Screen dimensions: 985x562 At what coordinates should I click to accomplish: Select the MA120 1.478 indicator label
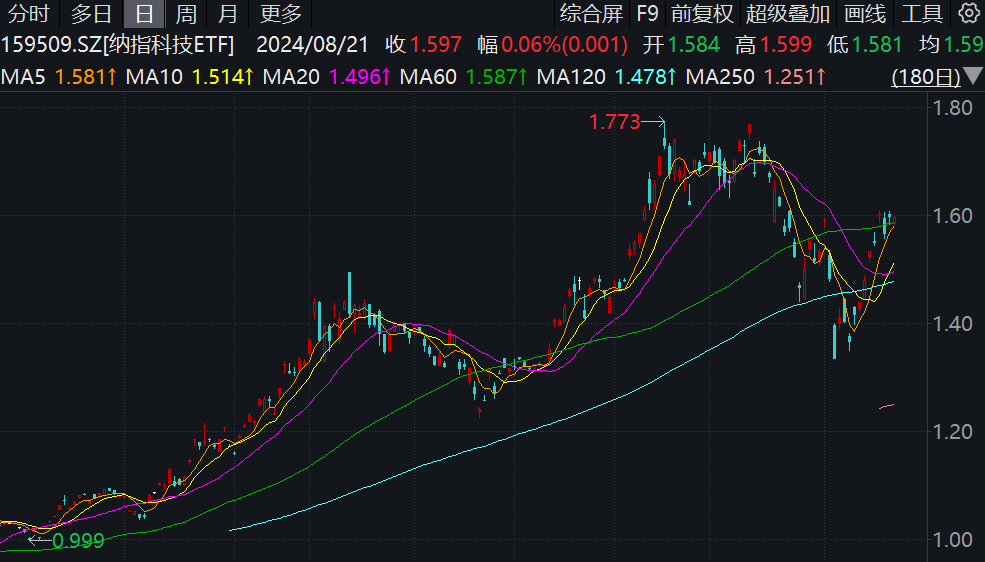click(x=607, y=77)
